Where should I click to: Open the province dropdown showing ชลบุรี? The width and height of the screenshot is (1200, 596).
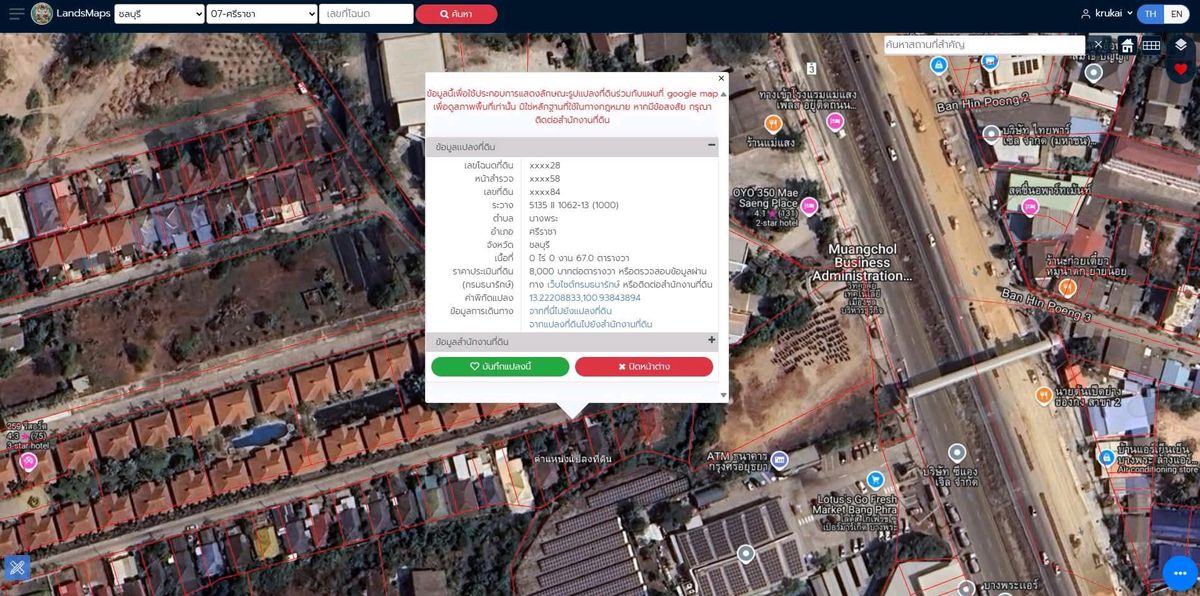[x=157, y=14]
